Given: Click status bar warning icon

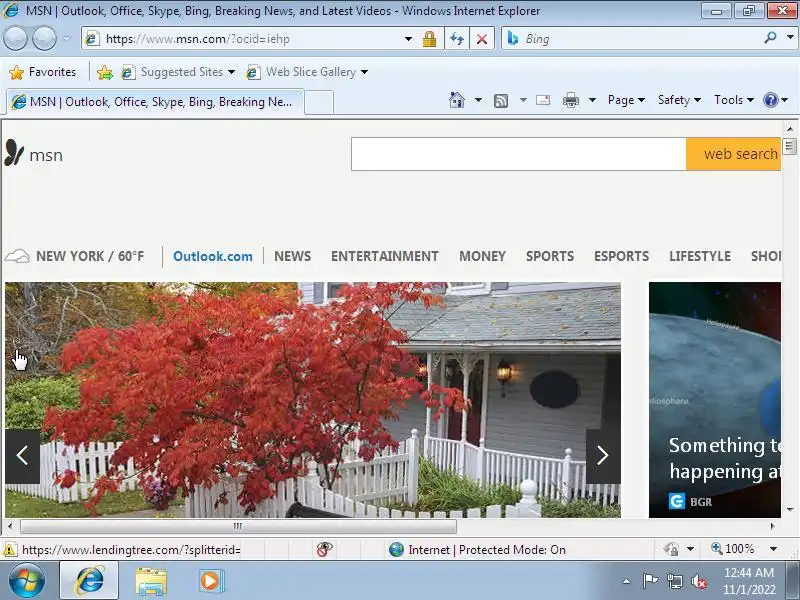Looking at the screenshot, I should click(x=9, y=550).
